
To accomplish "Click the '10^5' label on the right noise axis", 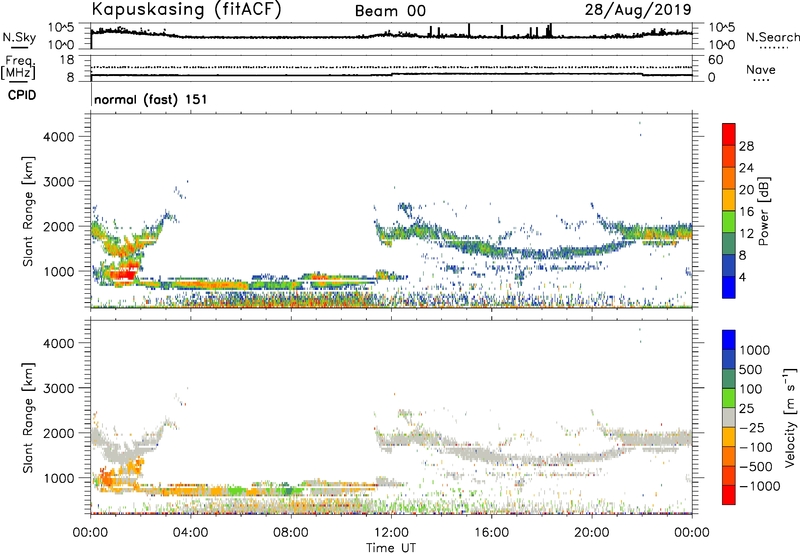I will (x=721, y=28).
